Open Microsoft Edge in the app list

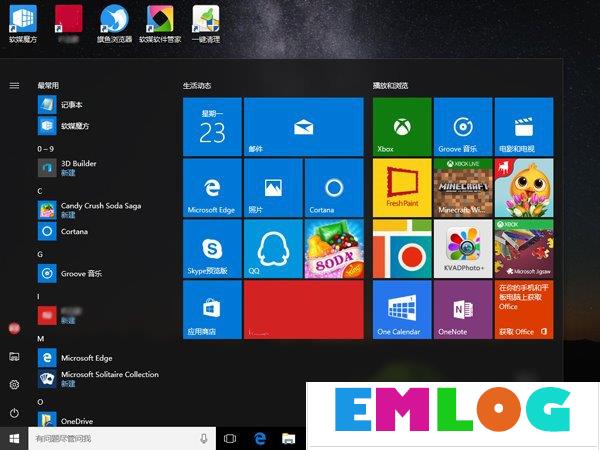[x=101, y=358]
